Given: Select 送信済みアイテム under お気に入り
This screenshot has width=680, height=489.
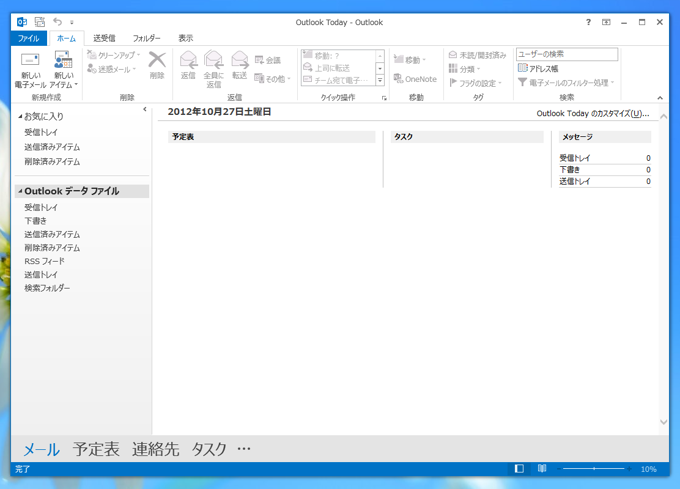Looking at the screenshot, I should [52, 147].
